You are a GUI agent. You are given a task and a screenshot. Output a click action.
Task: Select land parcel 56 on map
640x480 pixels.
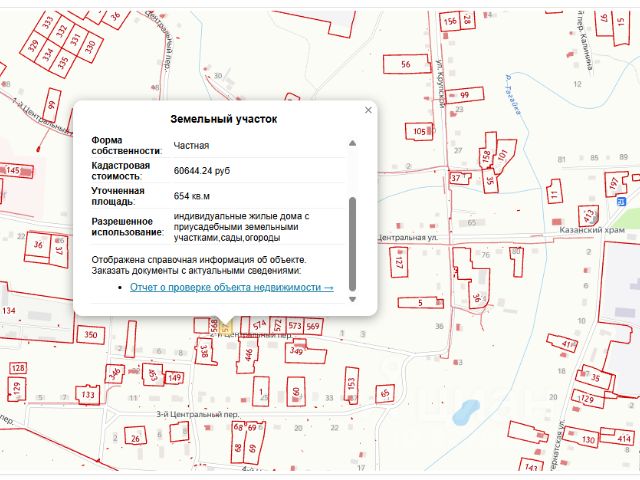pyautogui.click(x=407, y=64)
